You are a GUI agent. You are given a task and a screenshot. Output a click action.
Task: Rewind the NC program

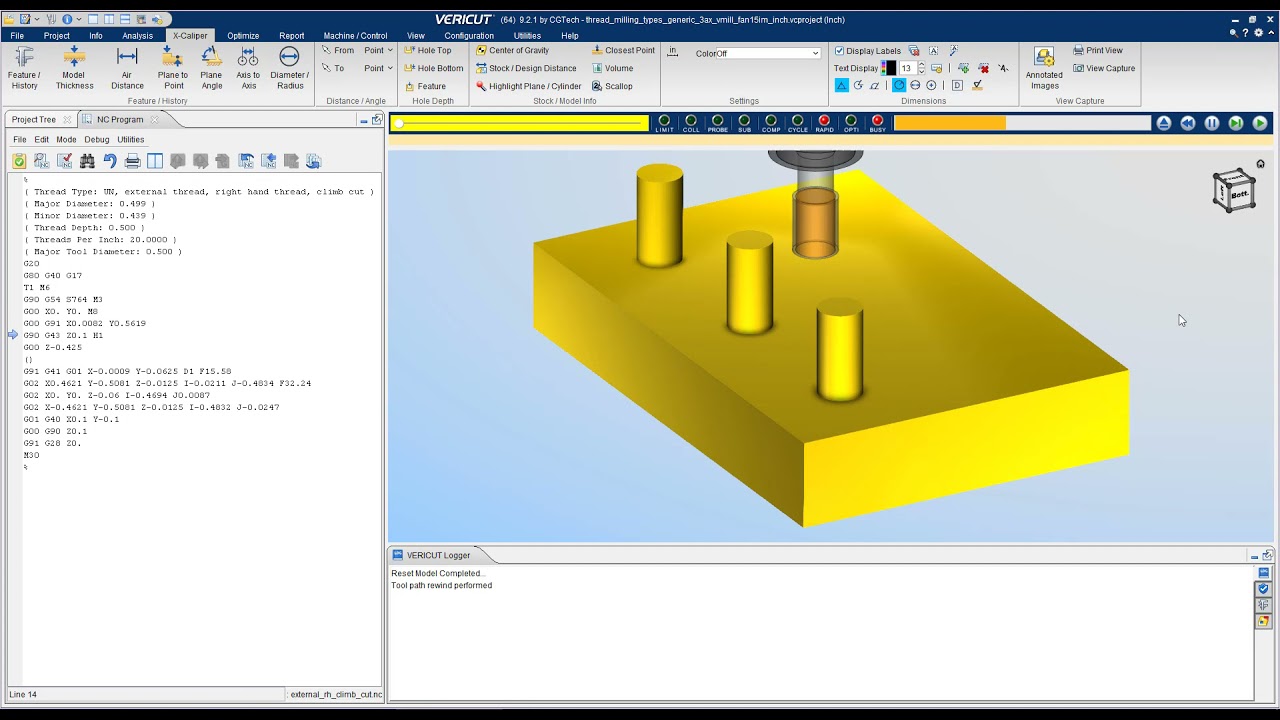click(x=1188, y=123)
